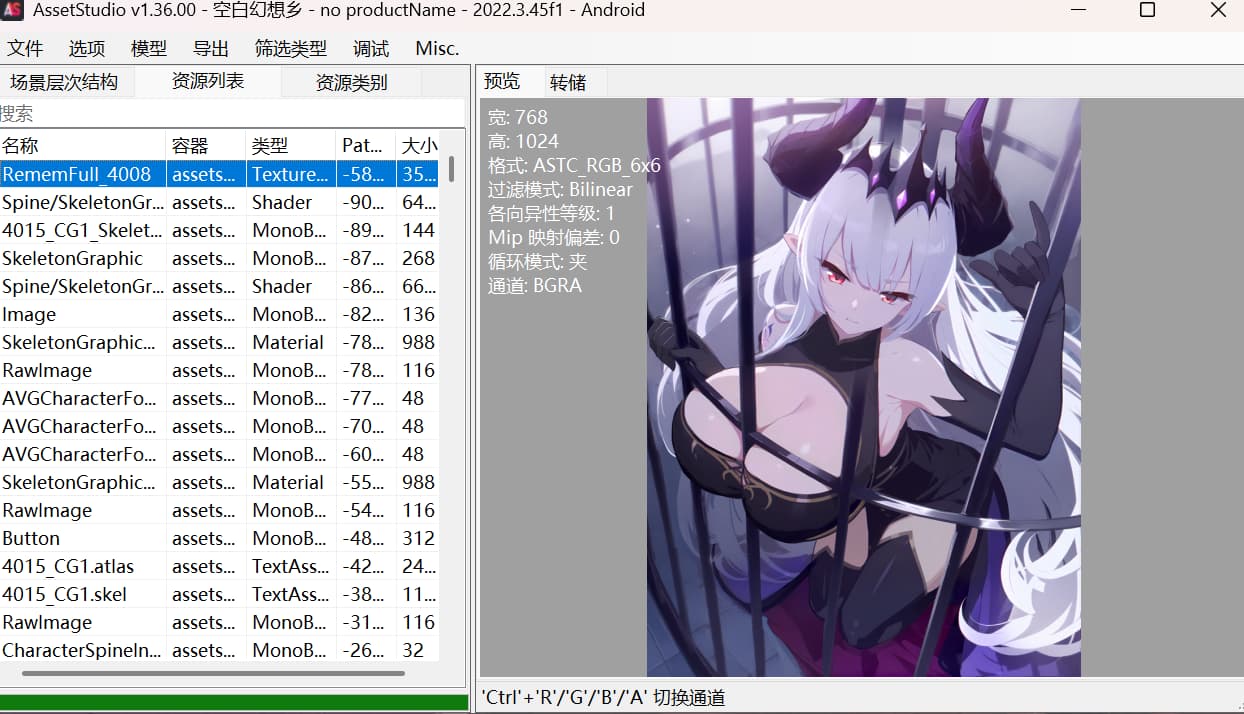Select the Spine/SkeletonGr Shader row with PathID -86
Viewport: 1244px width, 714px height.
[x=220, y=286]
